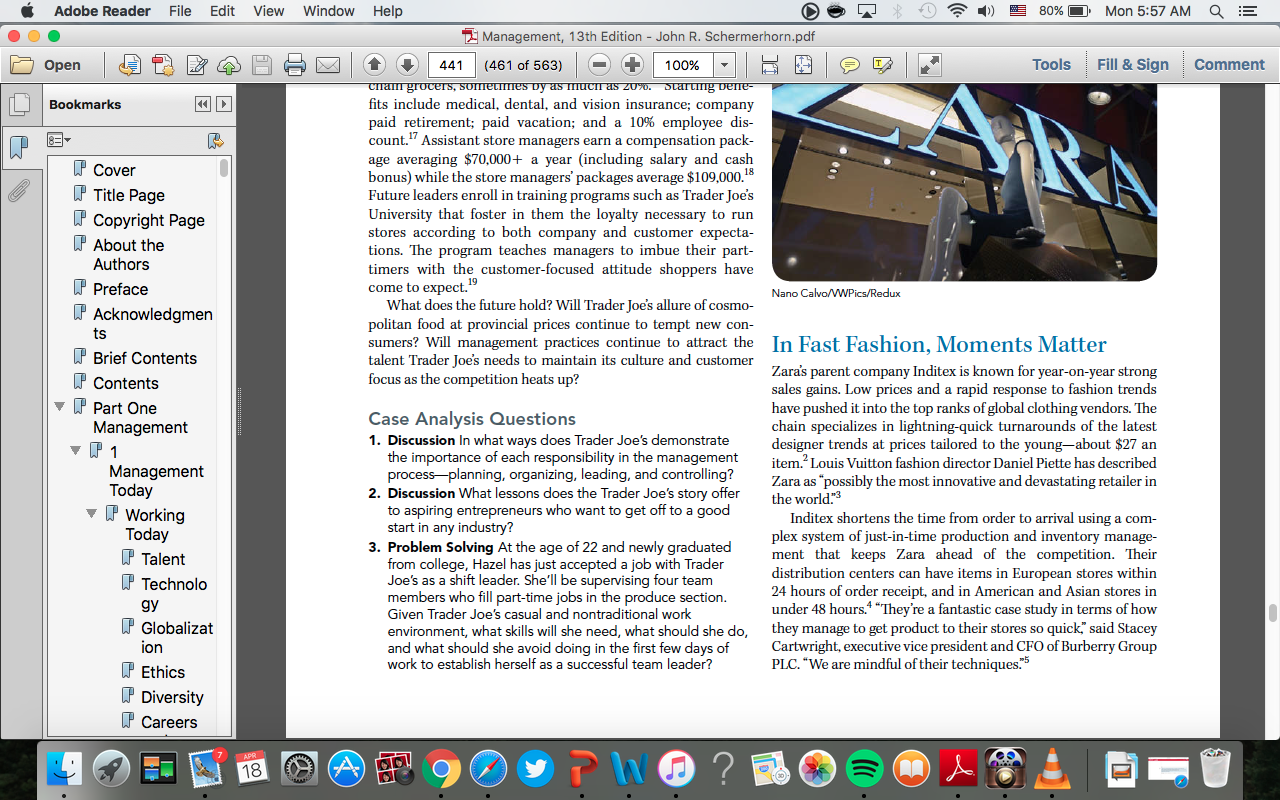
Task: Click the Open file button
Action: coord(46,65)
